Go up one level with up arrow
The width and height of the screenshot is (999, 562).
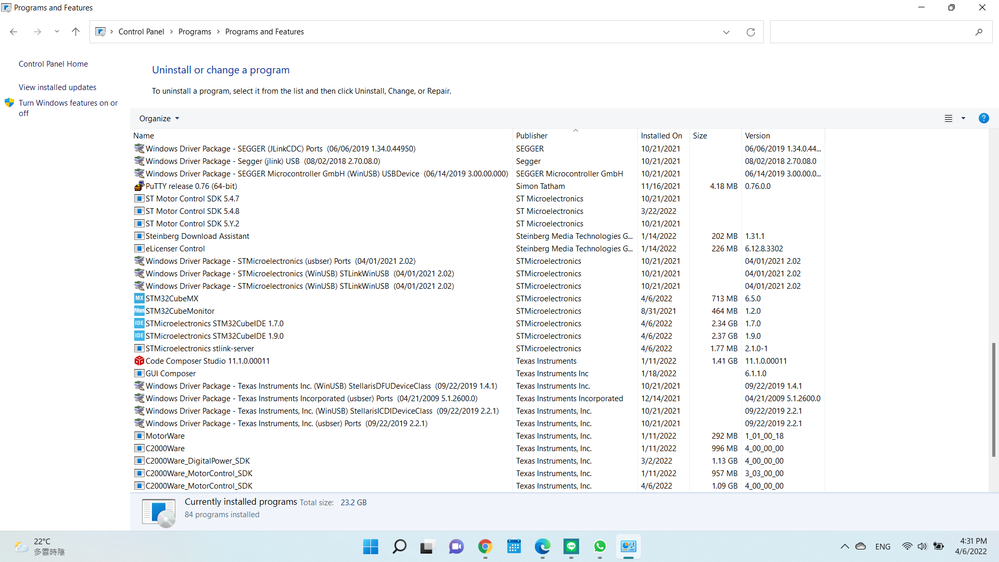76,32
